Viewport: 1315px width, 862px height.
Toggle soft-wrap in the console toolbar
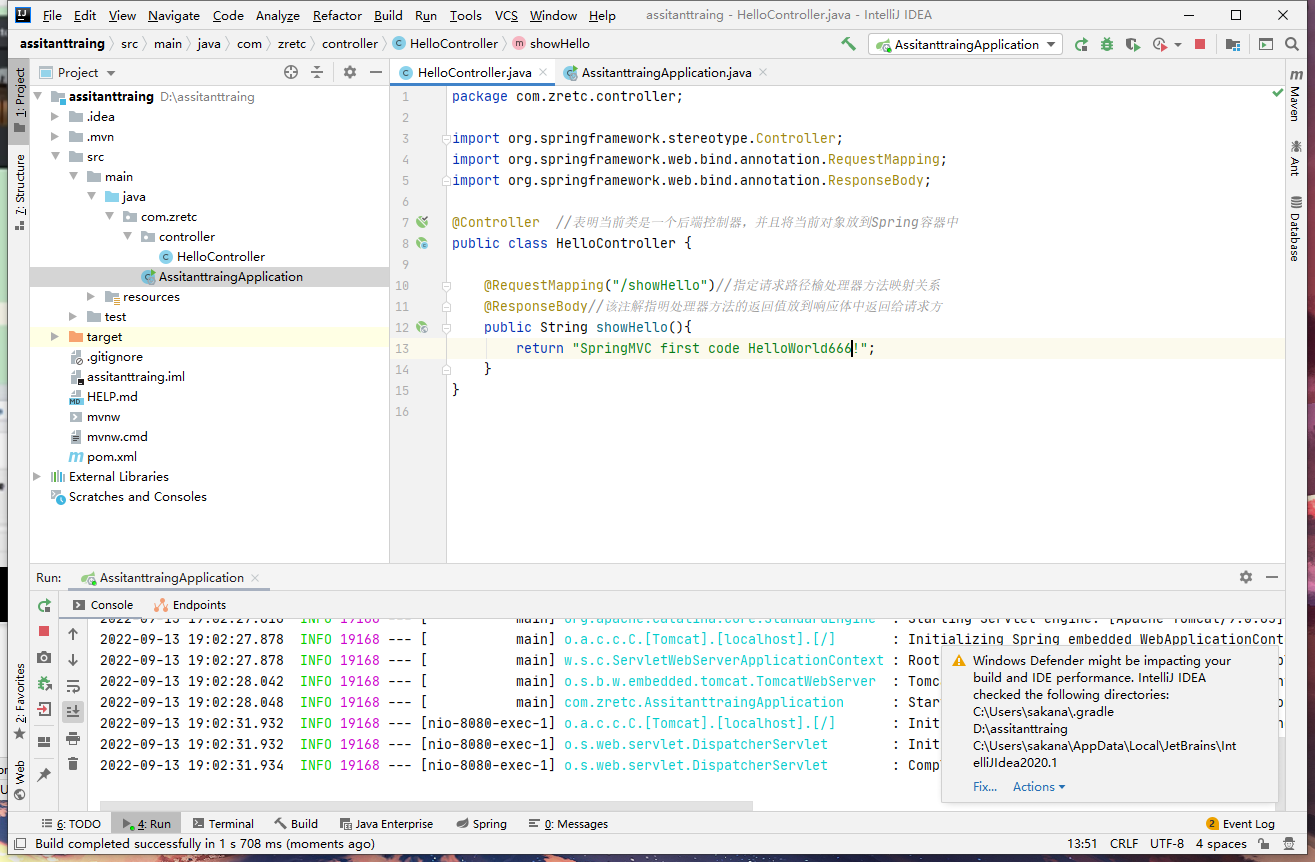(x=73, y=685)
